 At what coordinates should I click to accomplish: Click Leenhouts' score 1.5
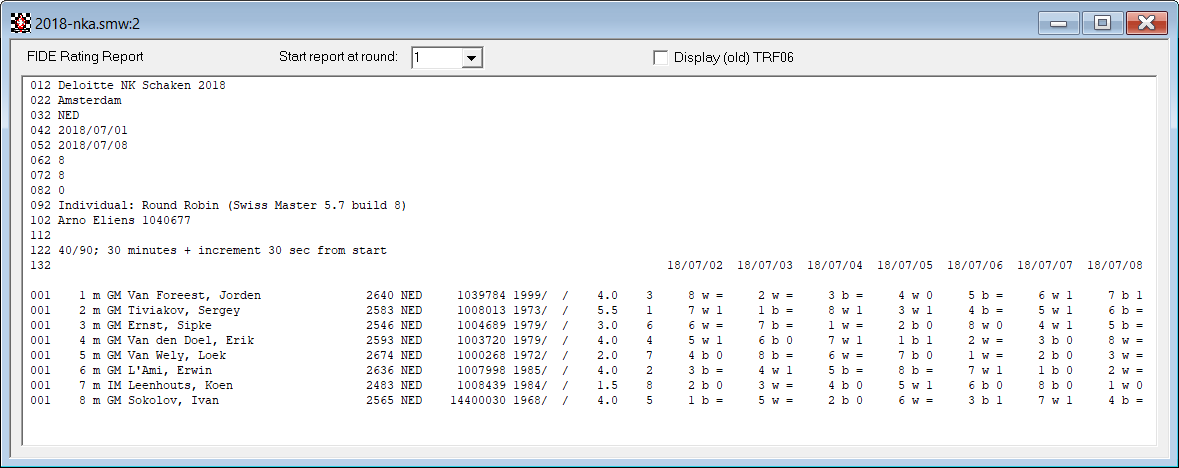point(608,385)
